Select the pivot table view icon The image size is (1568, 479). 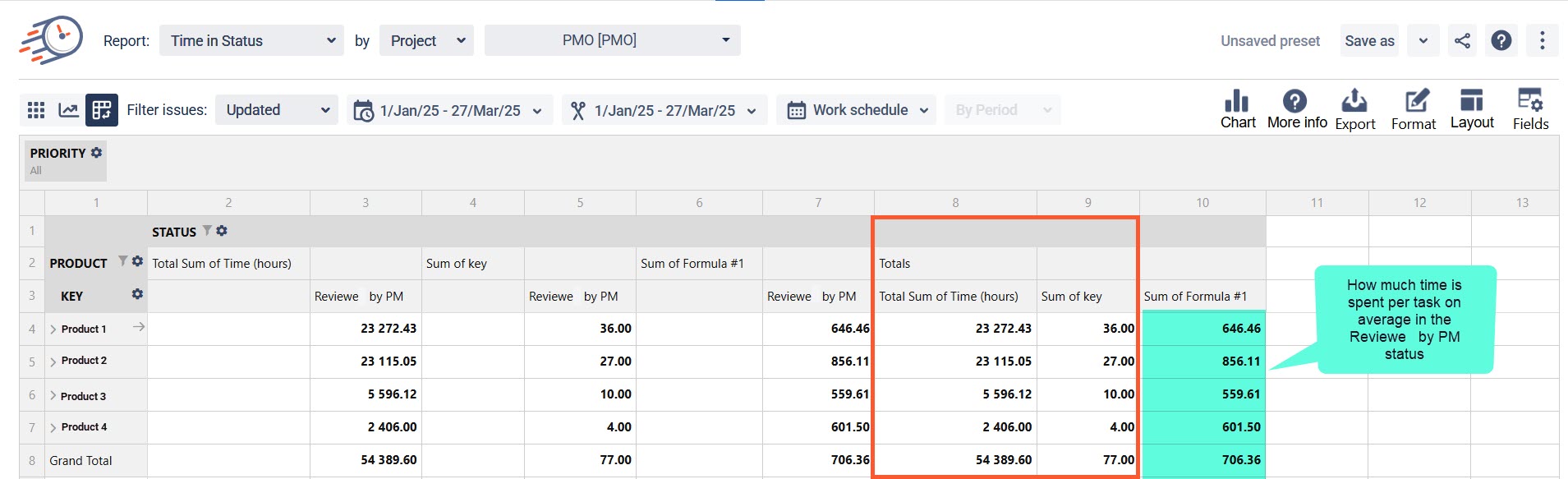click(102, 110)
